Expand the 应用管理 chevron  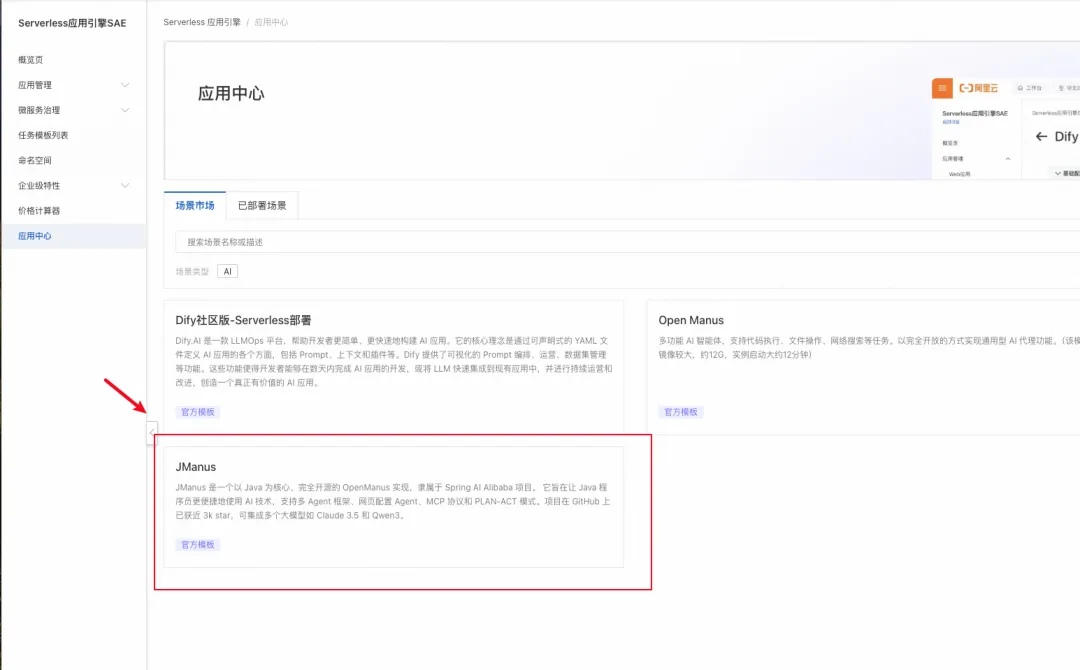tap(125, 85)
